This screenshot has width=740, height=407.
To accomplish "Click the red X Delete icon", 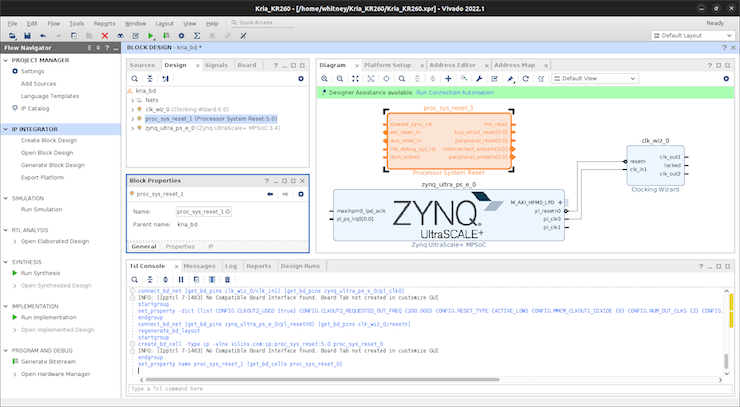I will point(105,36).
